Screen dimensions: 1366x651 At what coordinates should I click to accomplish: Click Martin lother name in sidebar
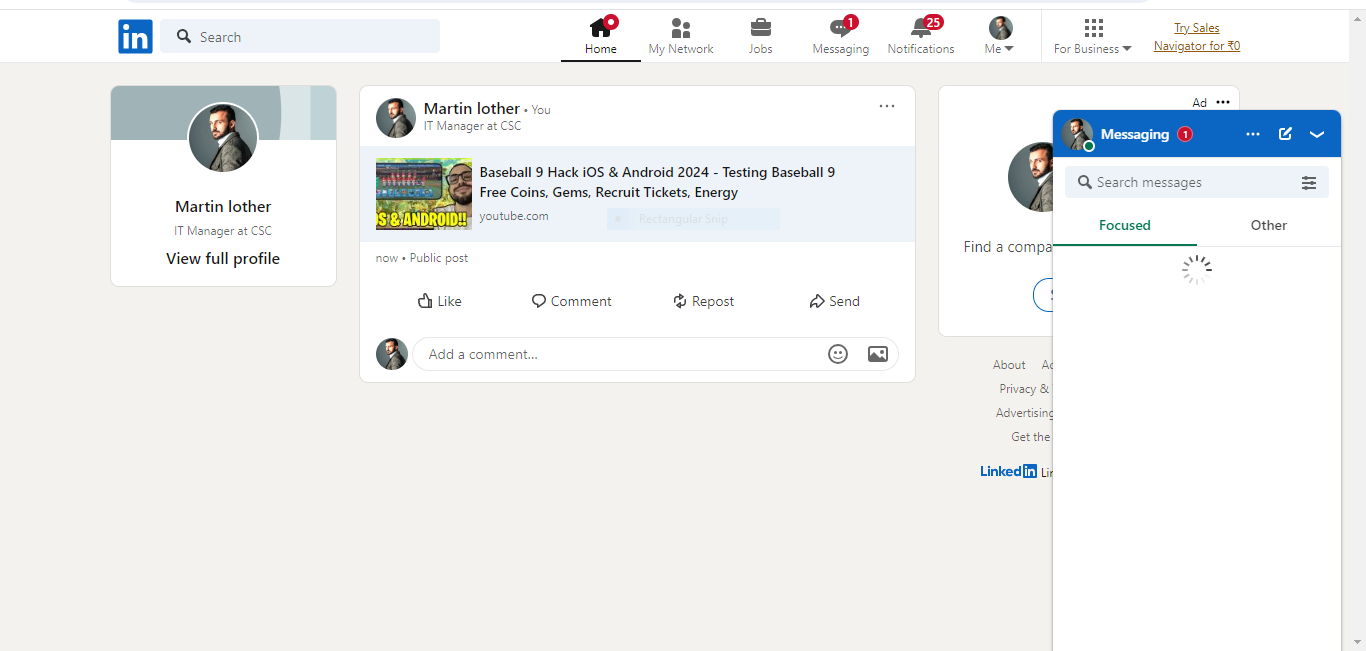(x=223, y=206)
